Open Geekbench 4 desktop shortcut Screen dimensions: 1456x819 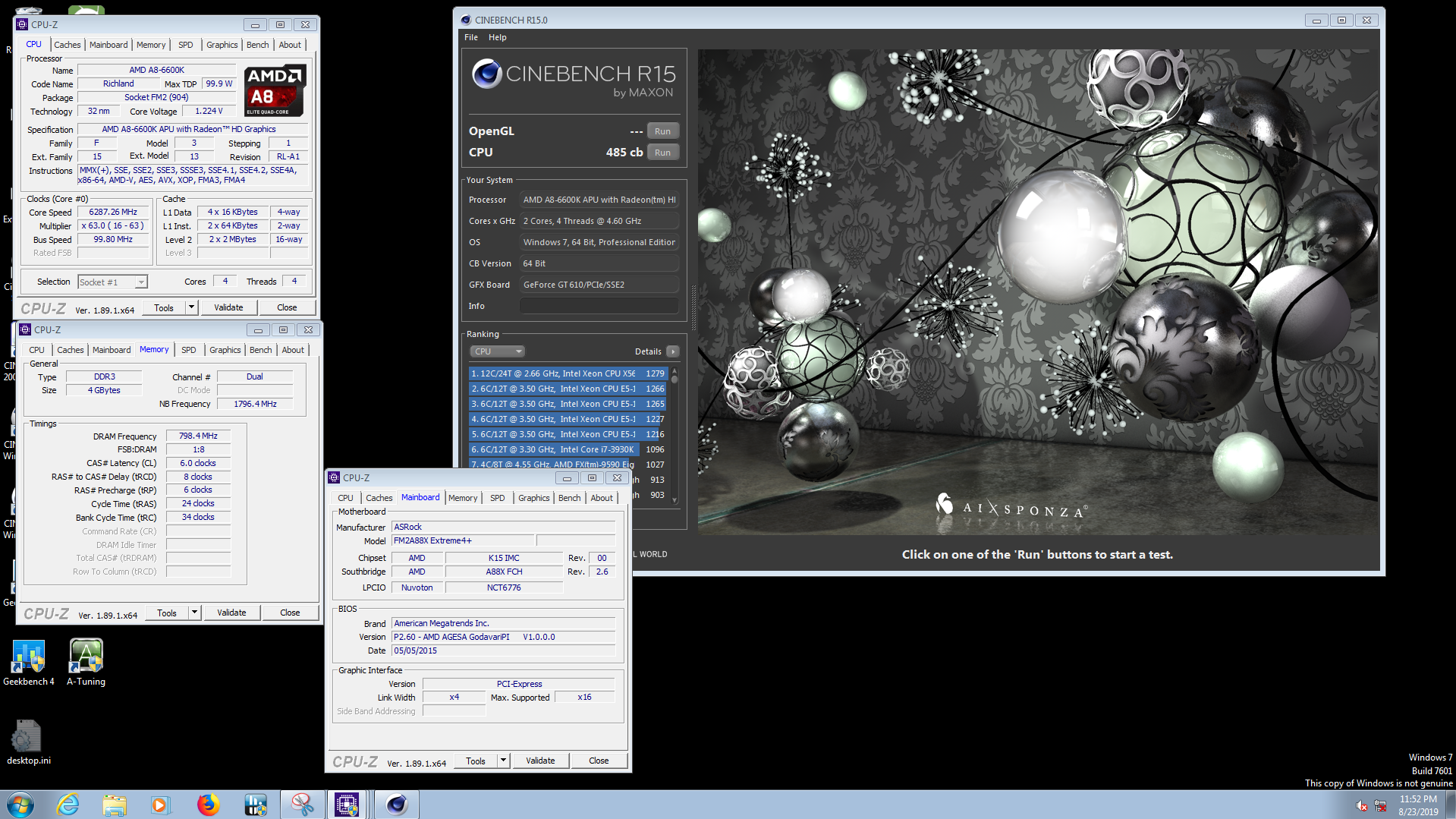pyautogui.click(x=28, y=661)
